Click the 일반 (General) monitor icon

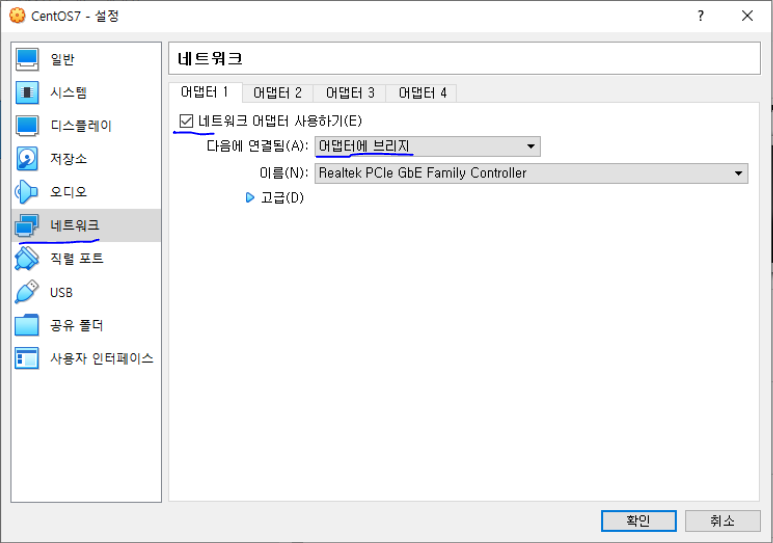click(x=27, y=60)
